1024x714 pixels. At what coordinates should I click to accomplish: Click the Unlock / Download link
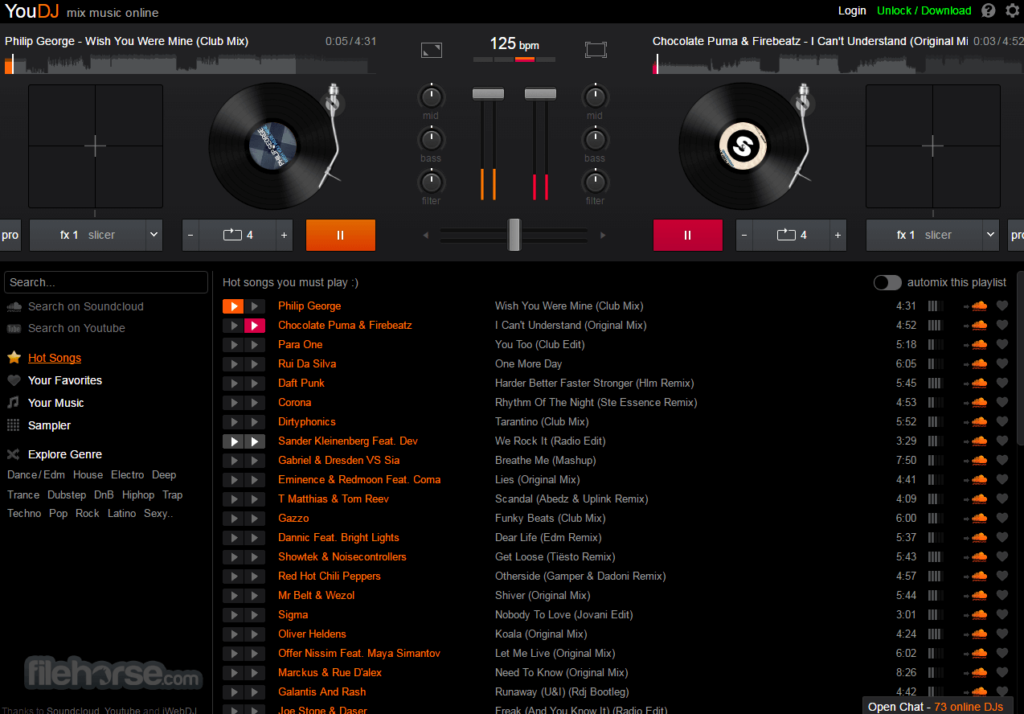pyautogui.click(x=923, y=11)
